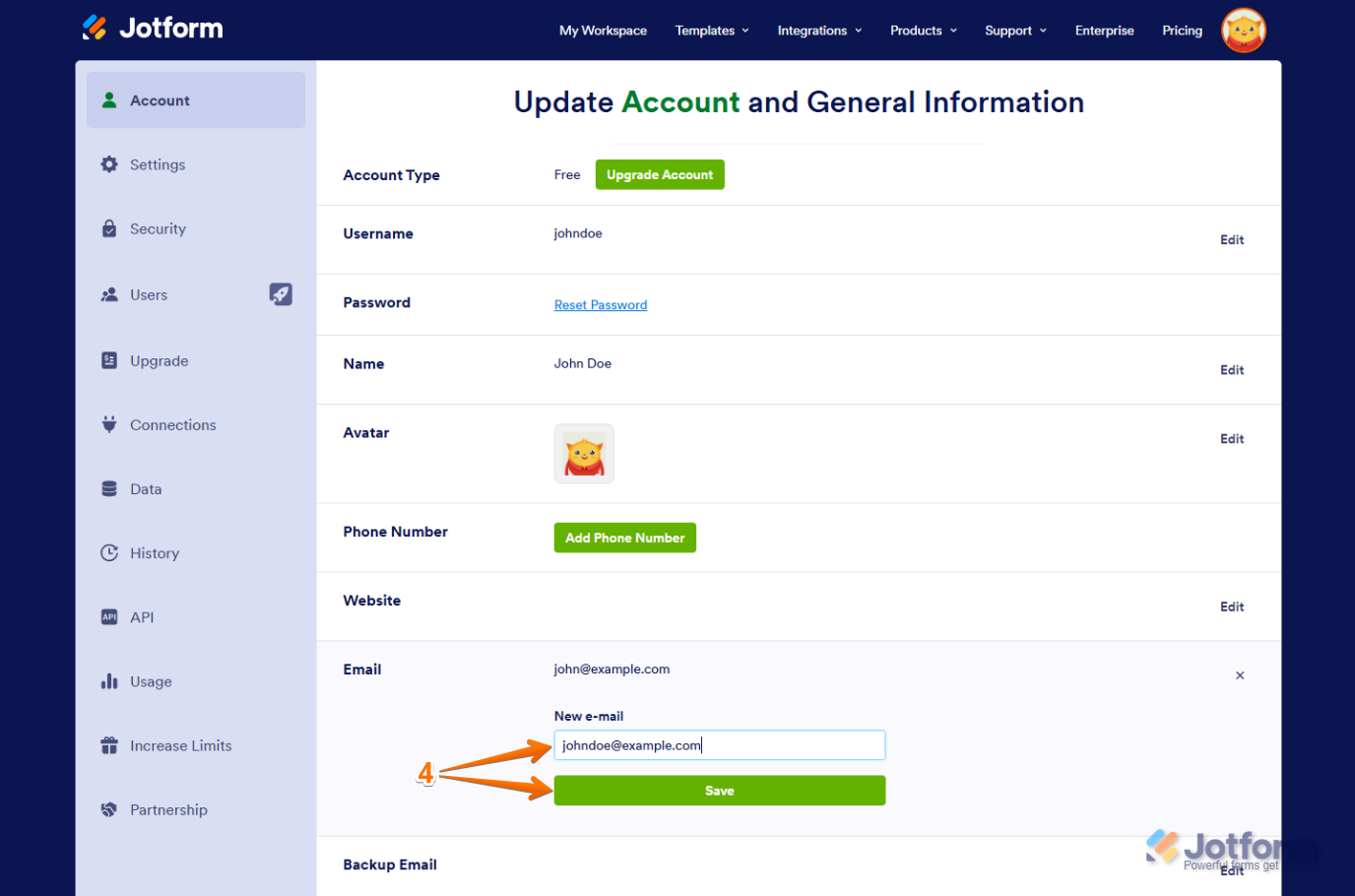The width and height of the screenshot is (1355, 896).
Task: Expand the Templates dropdown chevron
Action: click(x=745, y=31)
